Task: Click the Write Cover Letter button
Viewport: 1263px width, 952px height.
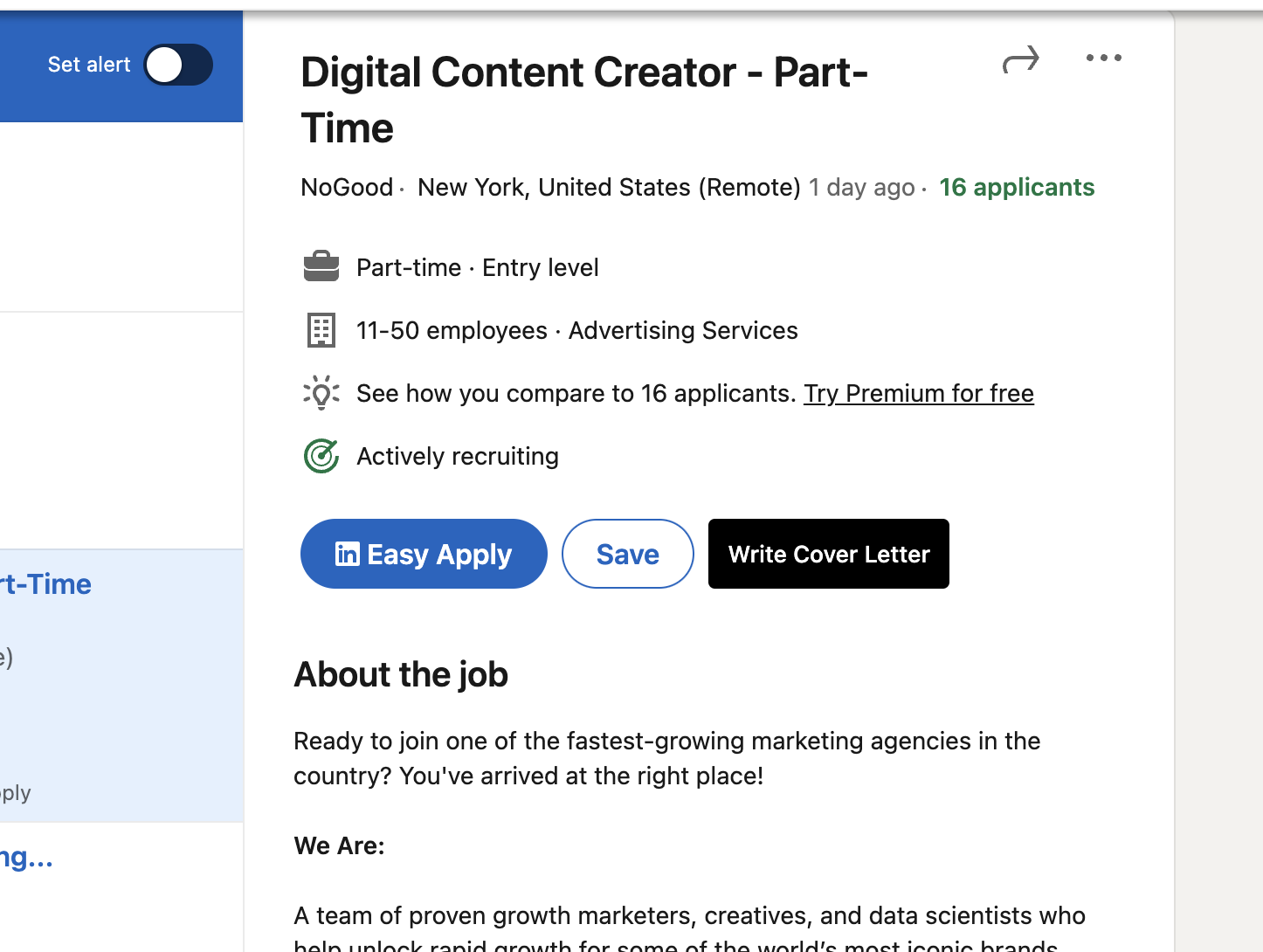Action: pyautogui.click(x=828, y=554)
